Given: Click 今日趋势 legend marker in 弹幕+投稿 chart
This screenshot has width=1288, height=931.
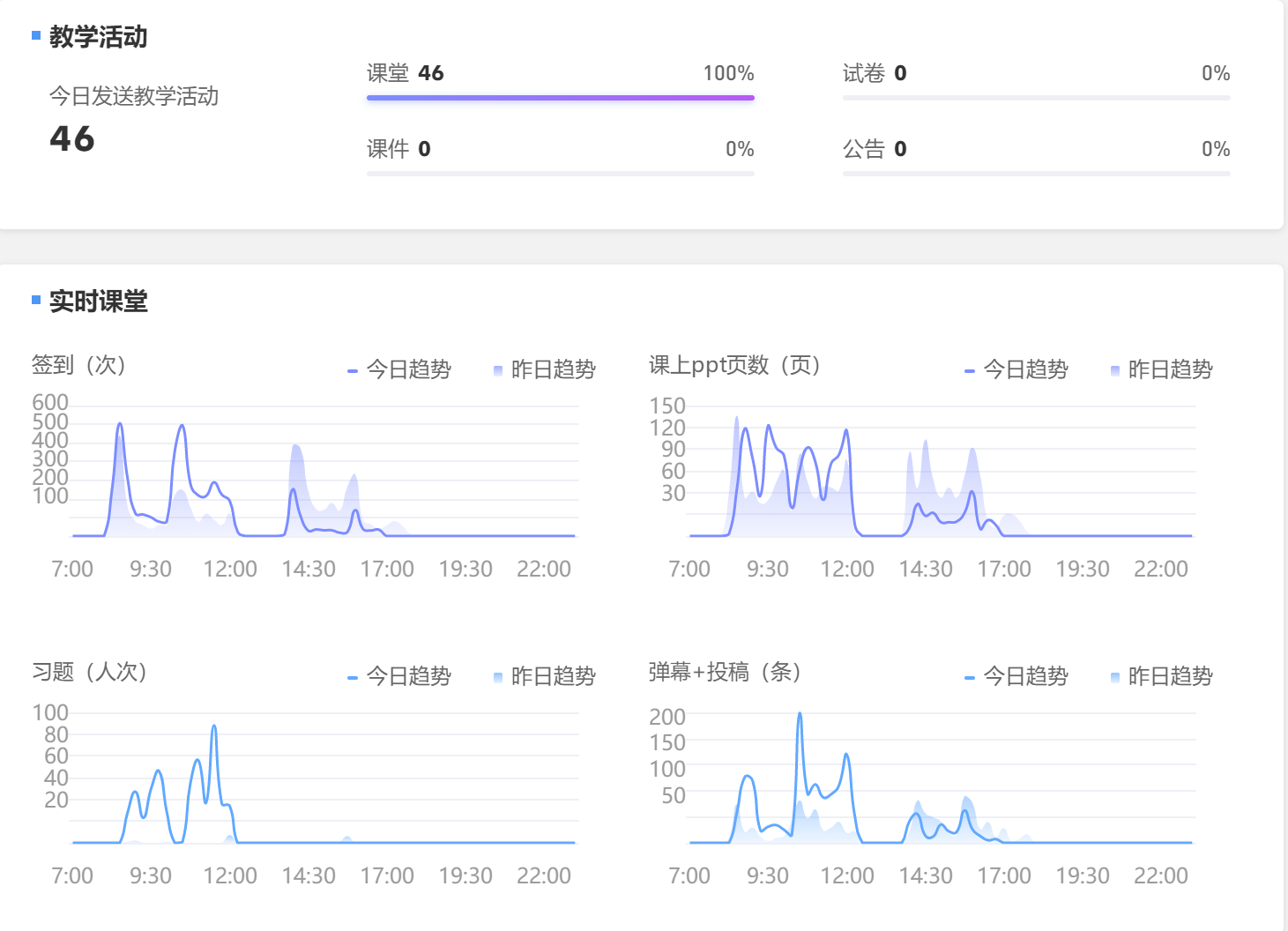Looking at the screenshot, I should tap(970, 677).
